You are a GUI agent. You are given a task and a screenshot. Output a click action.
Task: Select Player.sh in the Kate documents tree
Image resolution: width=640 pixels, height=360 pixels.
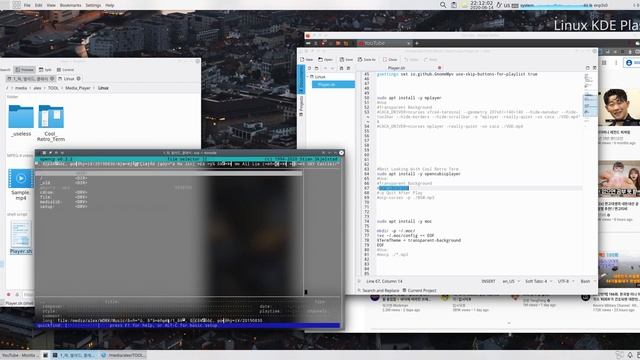[x=333, y=84]
